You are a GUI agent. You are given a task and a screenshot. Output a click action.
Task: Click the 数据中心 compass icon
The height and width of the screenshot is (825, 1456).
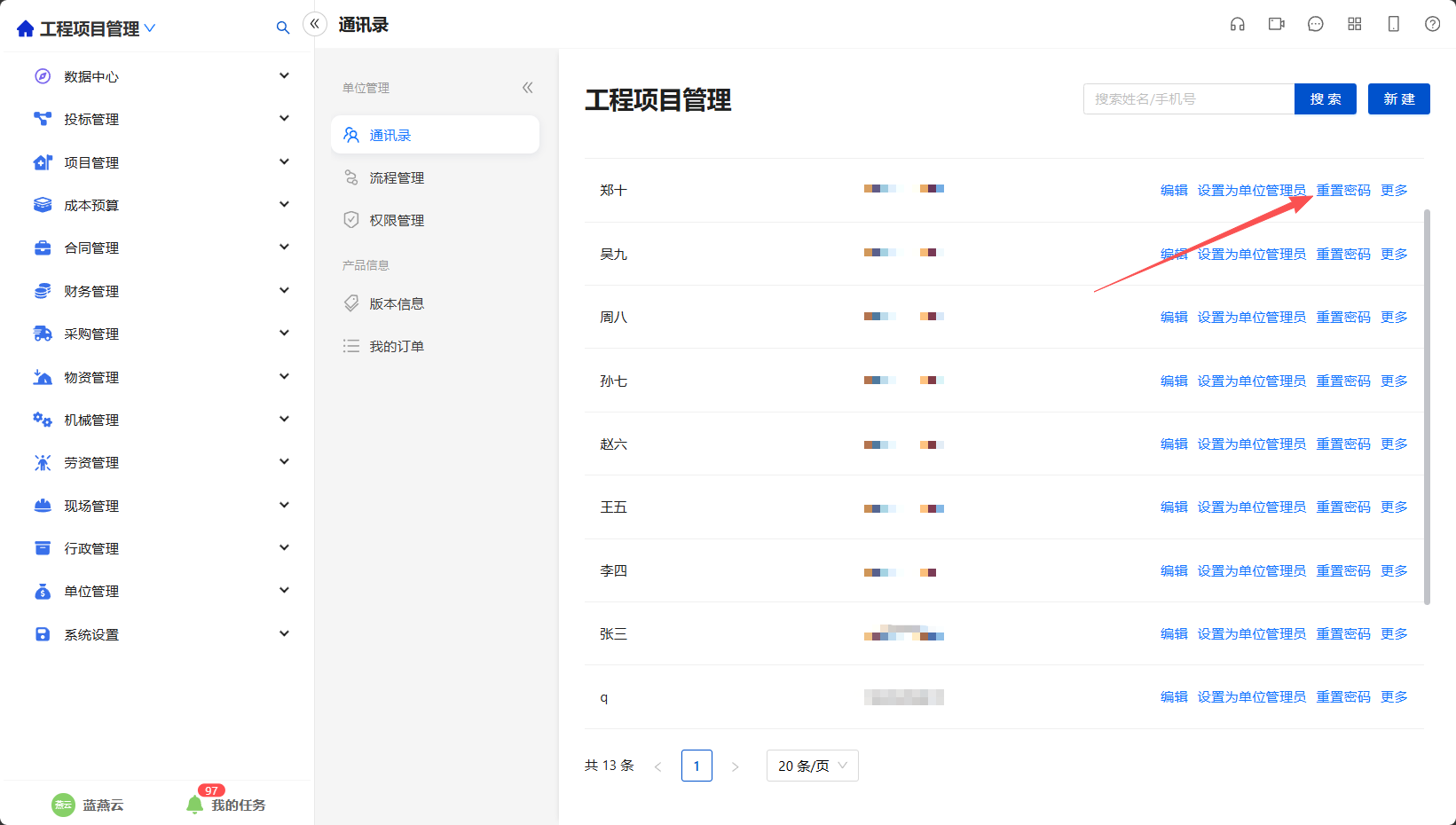pos(43,76)
